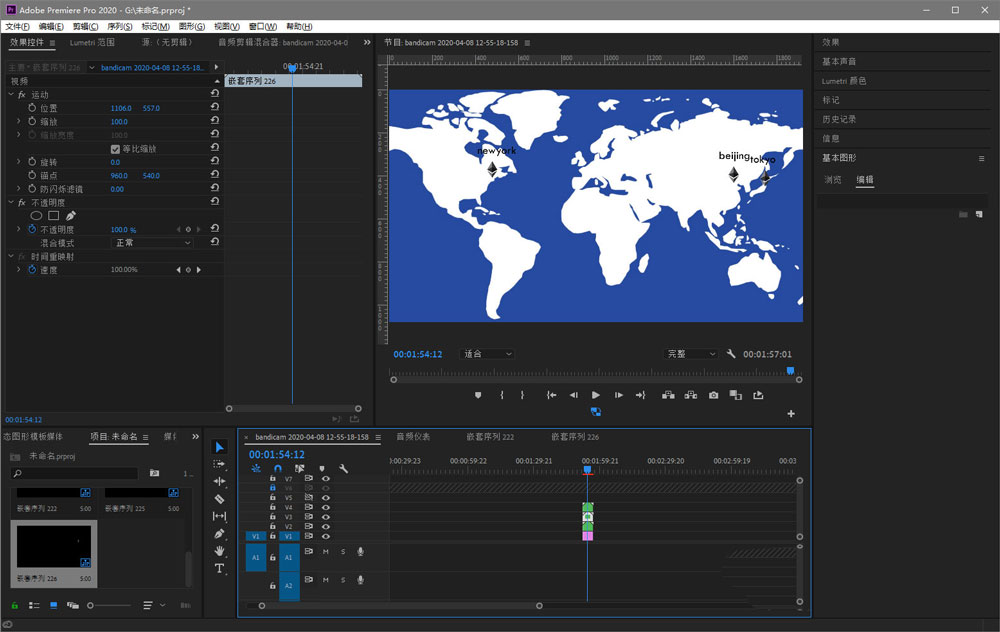Open the 基本声音 panel
This screenshot has width=1000, height=632.
[x=838, y=62]
